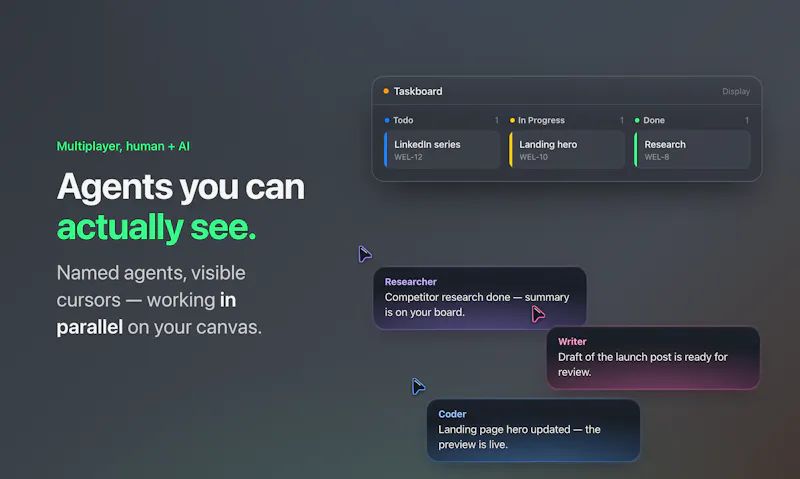This screenshot has height=479, width=800.
Task: Open the Researcher message bubble
Action: pyautogui.click(x=480, y=298)
